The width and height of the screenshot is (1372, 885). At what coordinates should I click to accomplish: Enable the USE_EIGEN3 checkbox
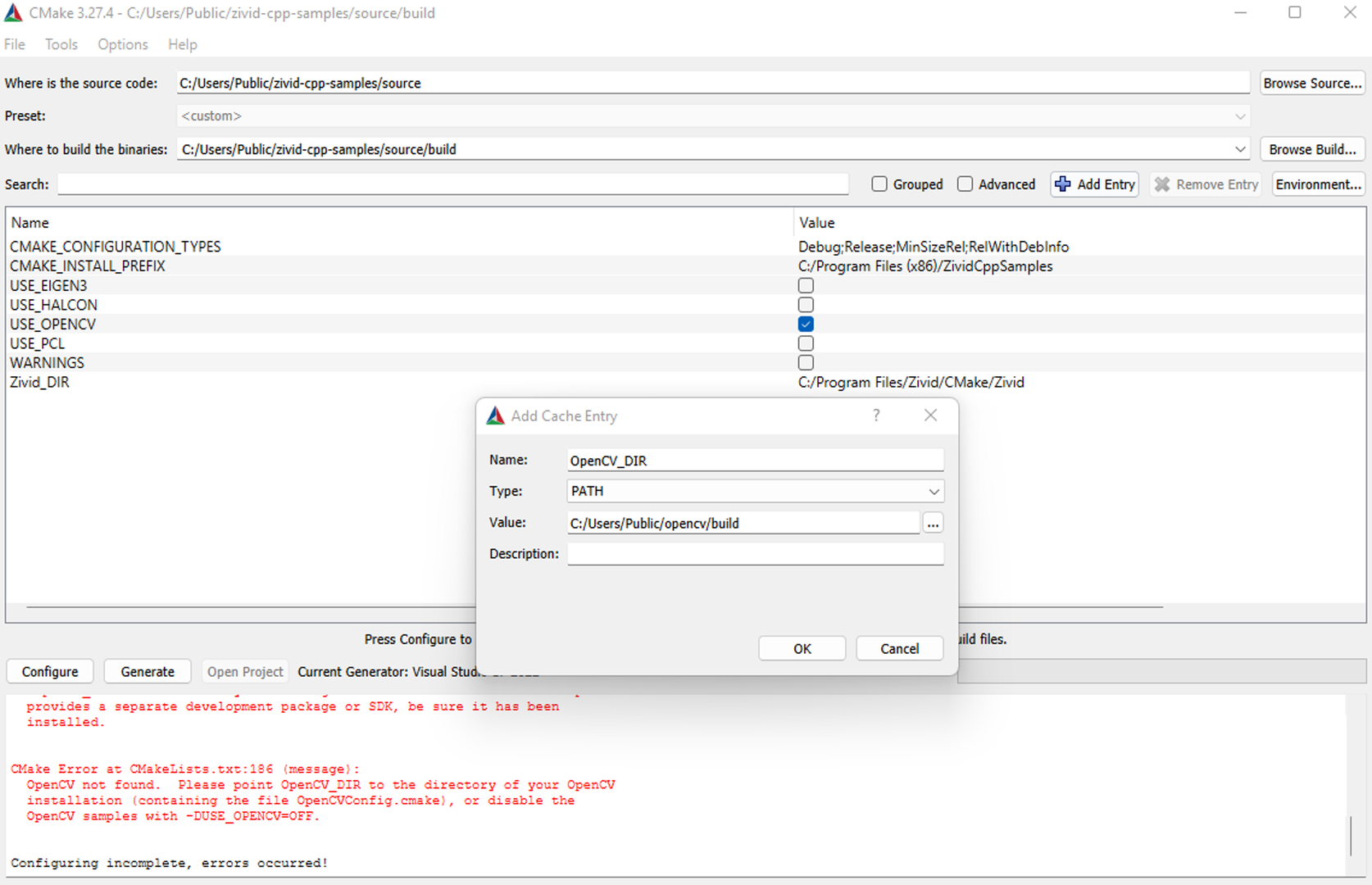click(806, 286)
